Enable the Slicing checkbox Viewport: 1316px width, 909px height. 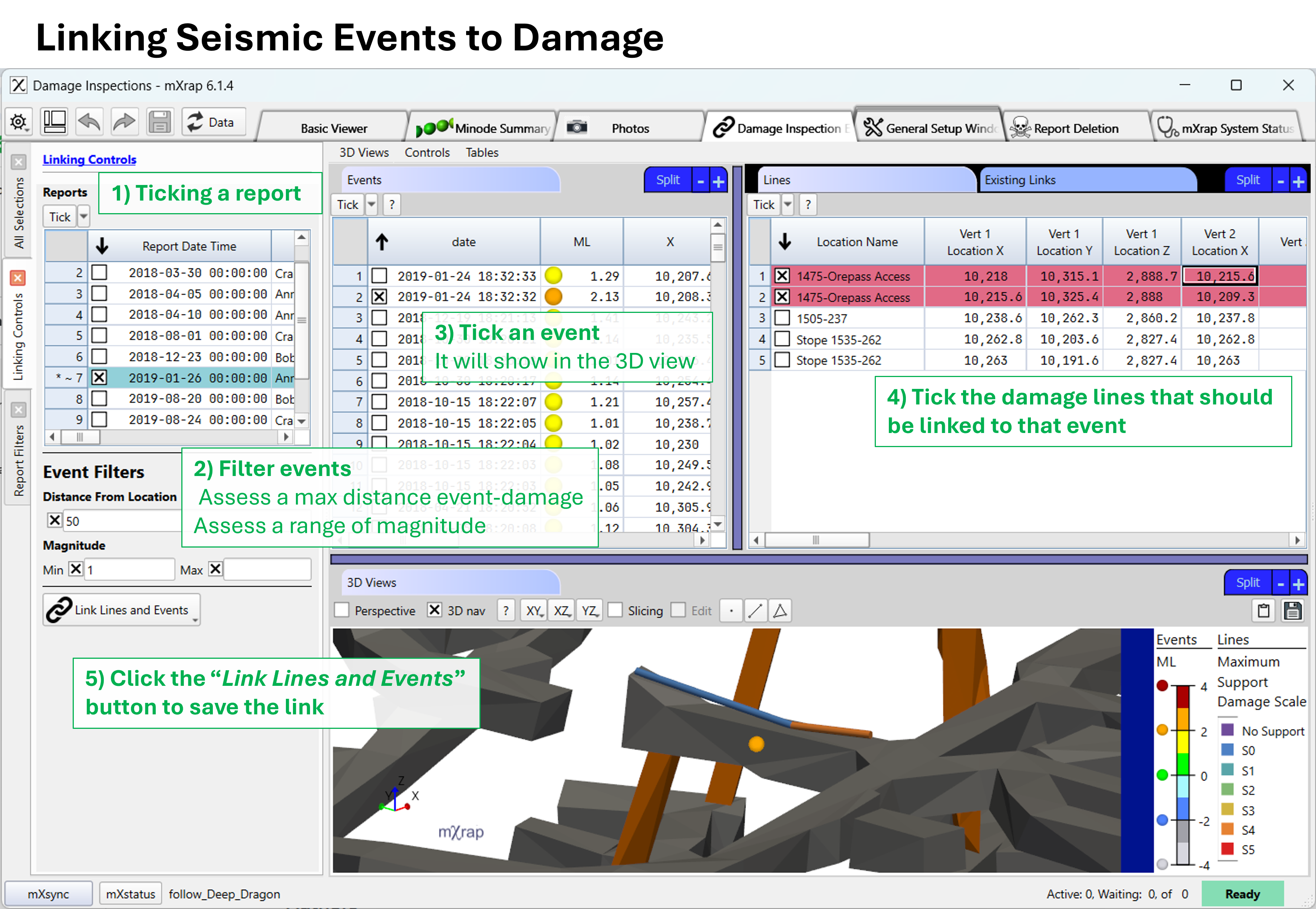point(615,610)
